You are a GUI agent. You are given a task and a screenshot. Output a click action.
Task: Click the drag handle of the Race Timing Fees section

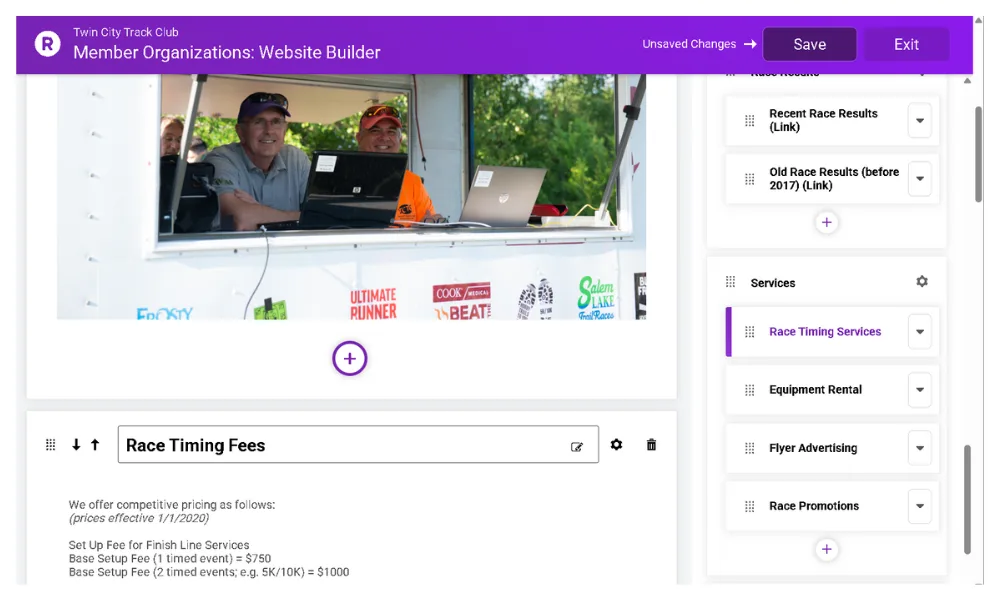coord(50,444)
